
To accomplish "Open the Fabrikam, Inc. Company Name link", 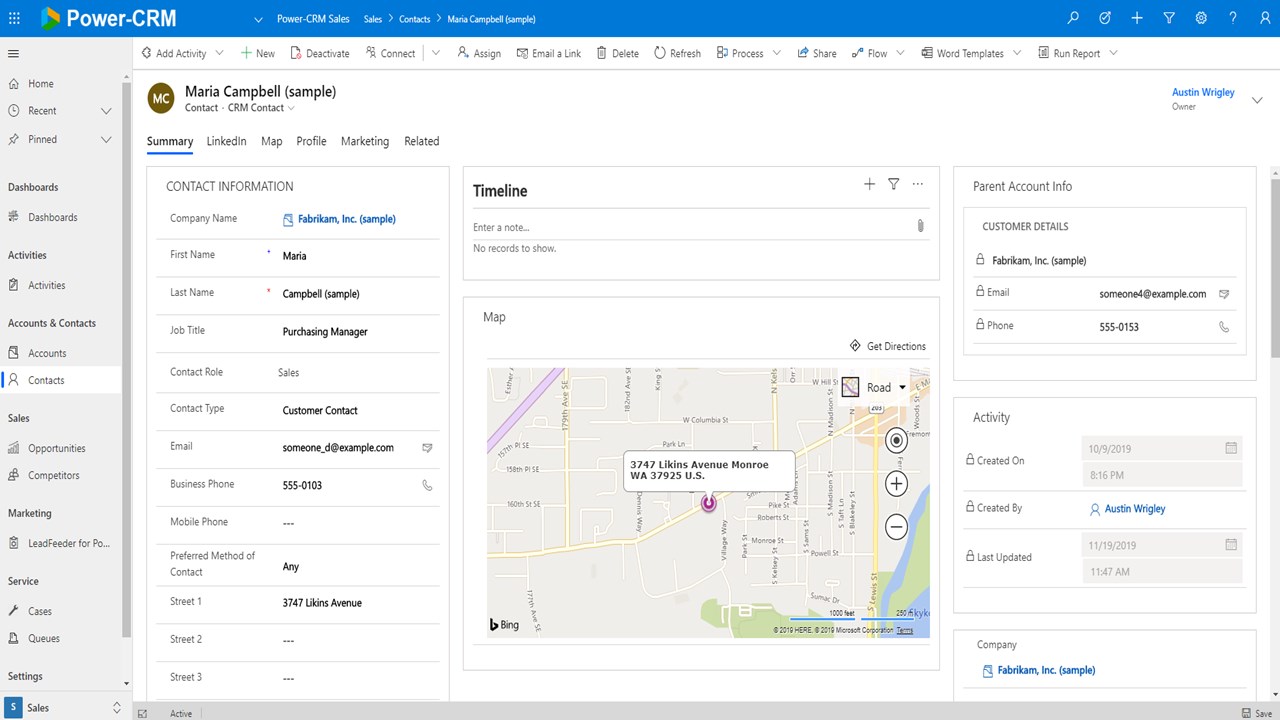I will (x=346, y=219).
